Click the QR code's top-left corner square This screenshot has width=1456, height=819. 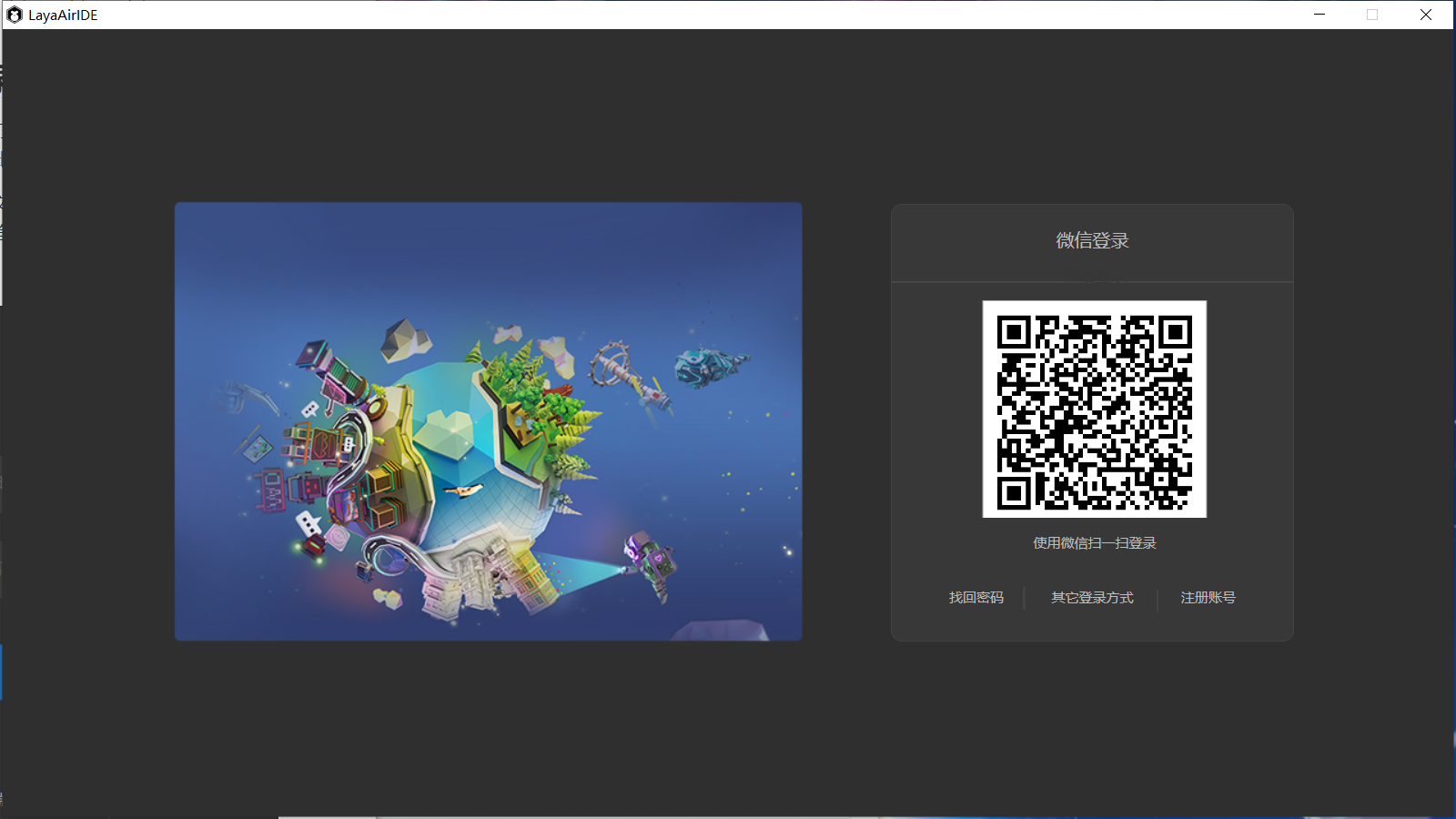tap(1013, 332)
